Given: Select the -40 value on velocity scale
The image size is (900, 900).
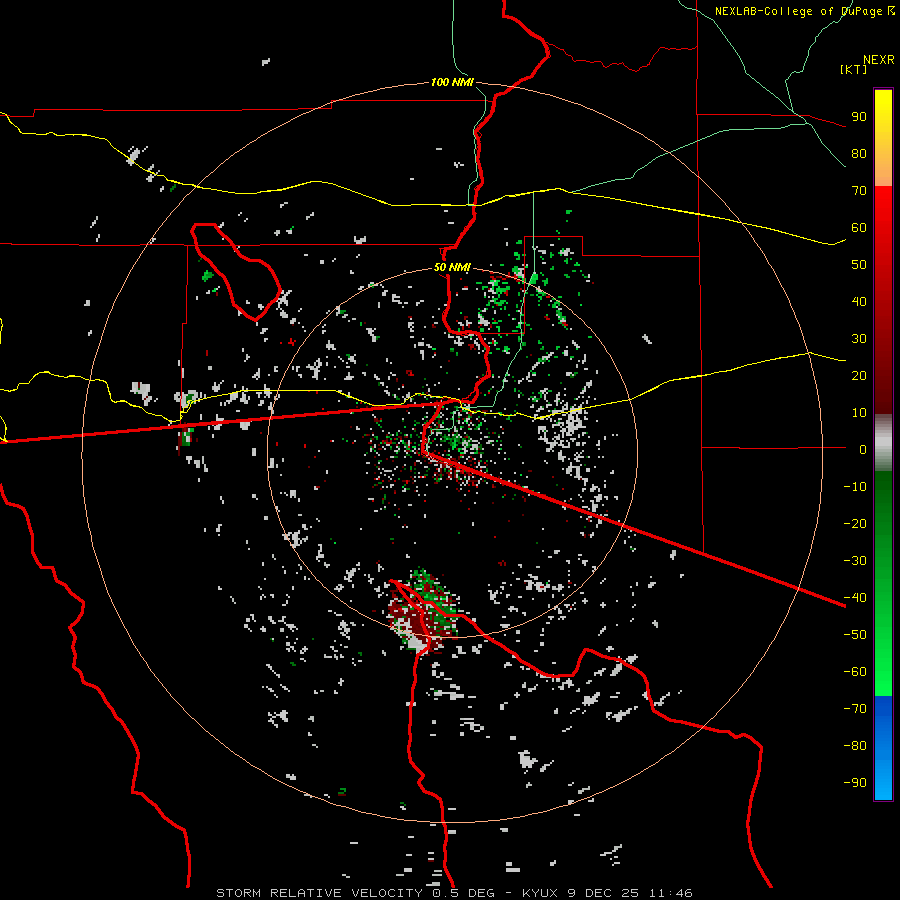Looking at the screenshot, I should 855,598.
